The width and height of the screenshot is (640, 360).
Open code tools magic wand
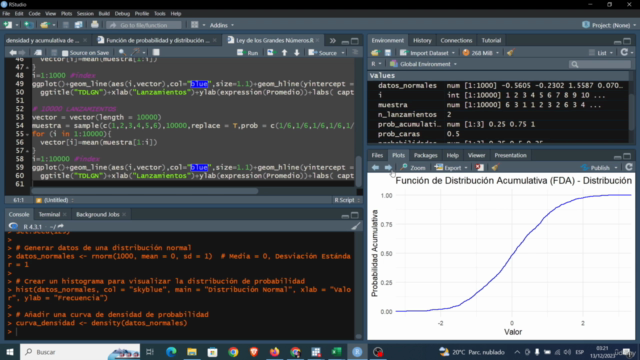click(135, 53)
